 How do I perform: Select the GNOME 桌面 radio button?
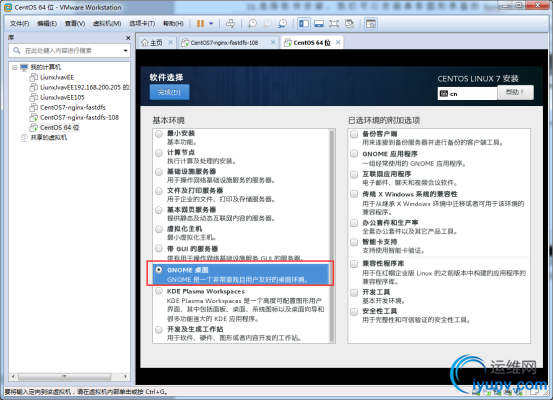coord(159,270)
